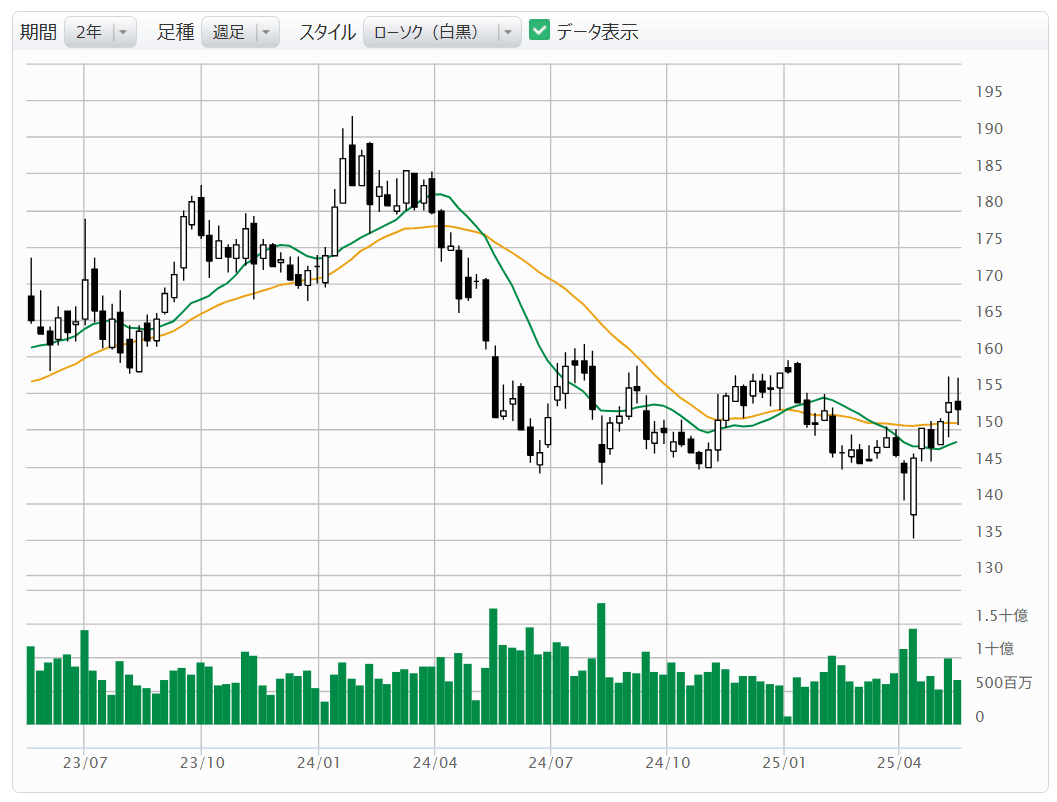Click the 期間 label text
Screen dimensions: 1057x802
tap(39, 32)
